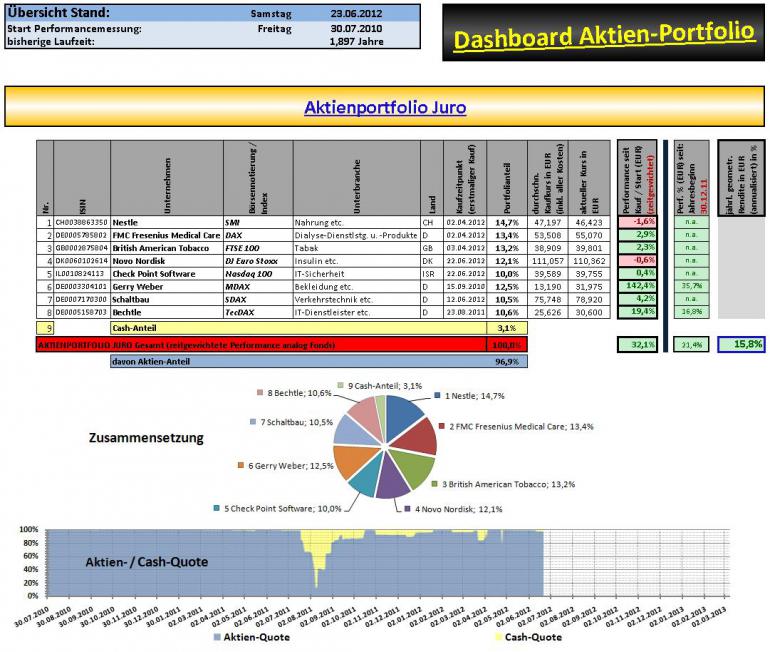Click the blue Nestle legend swatch

click(437, 395)
